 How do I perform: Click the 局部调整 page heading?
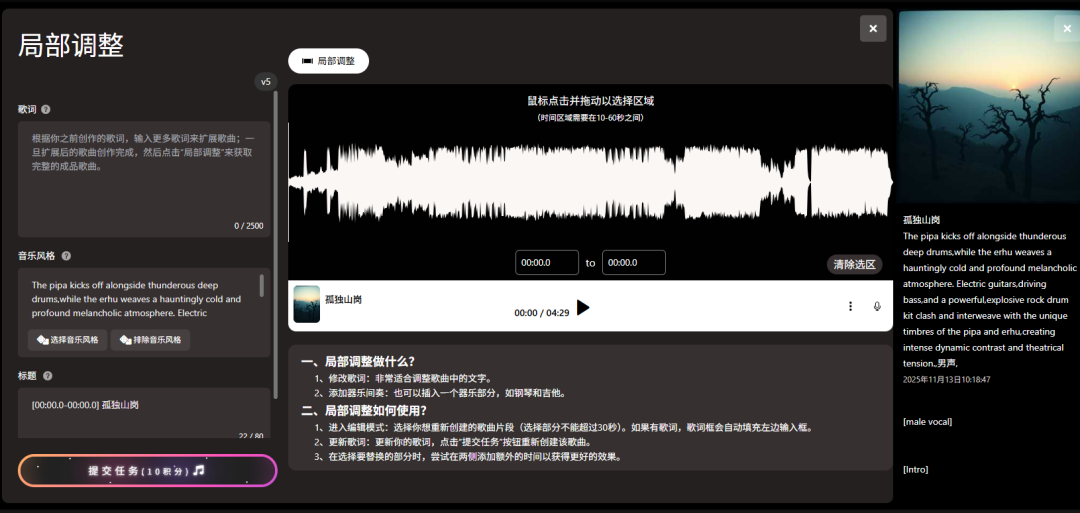(x=71, y=46)
